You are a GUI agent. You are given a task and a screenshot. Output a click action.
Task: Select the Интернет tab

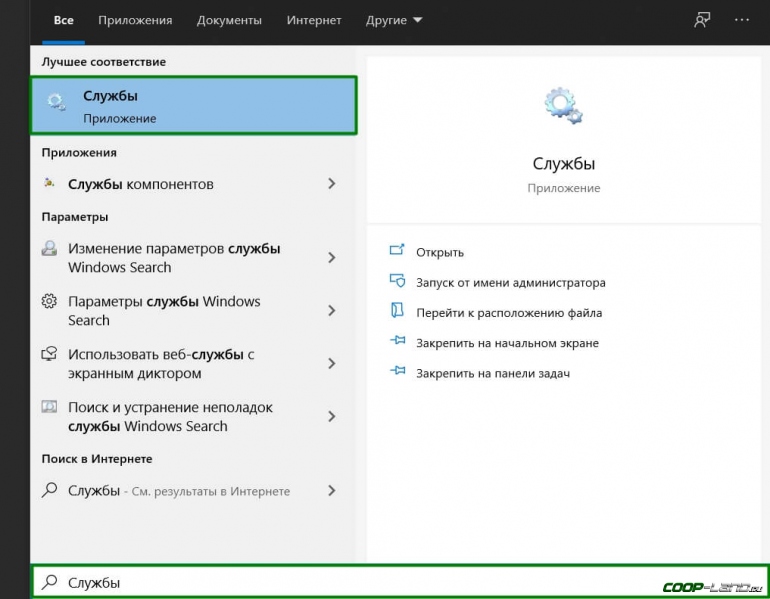click(313, 20)
